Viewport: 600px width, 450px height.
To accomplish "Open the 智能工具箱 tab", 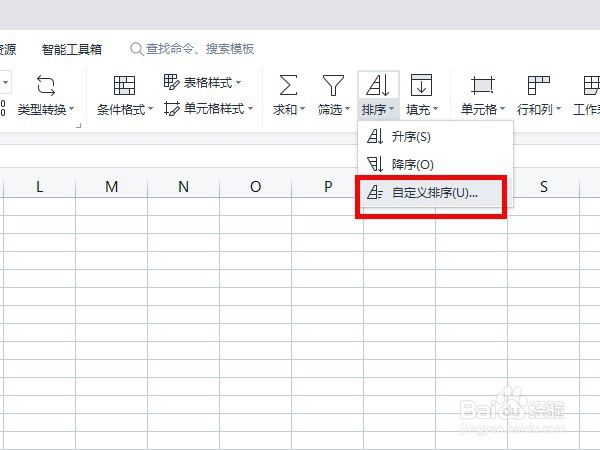I will point(72,49).
